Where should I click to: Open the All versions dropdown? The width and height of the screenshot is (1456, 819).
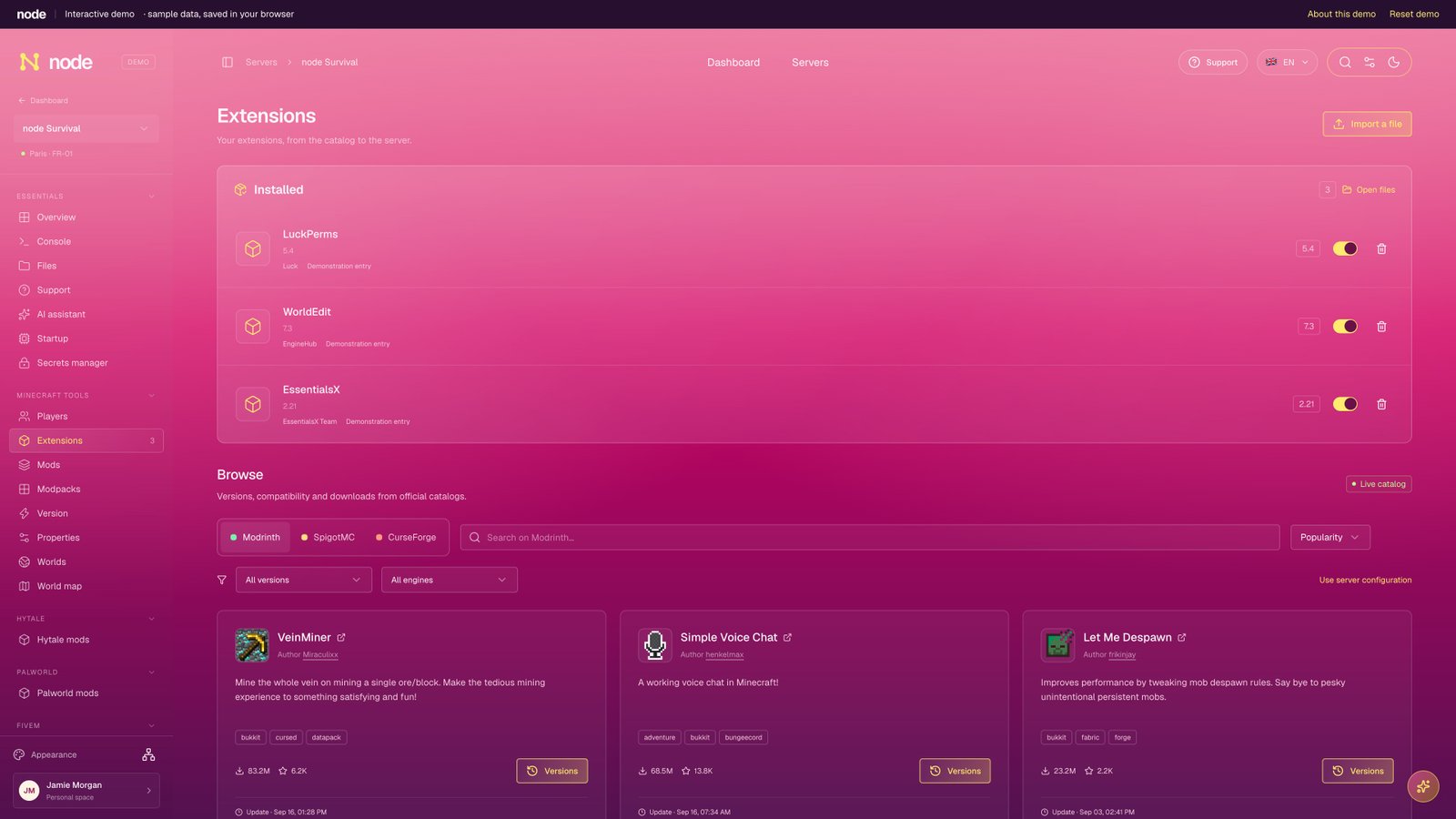coord(303,580)
